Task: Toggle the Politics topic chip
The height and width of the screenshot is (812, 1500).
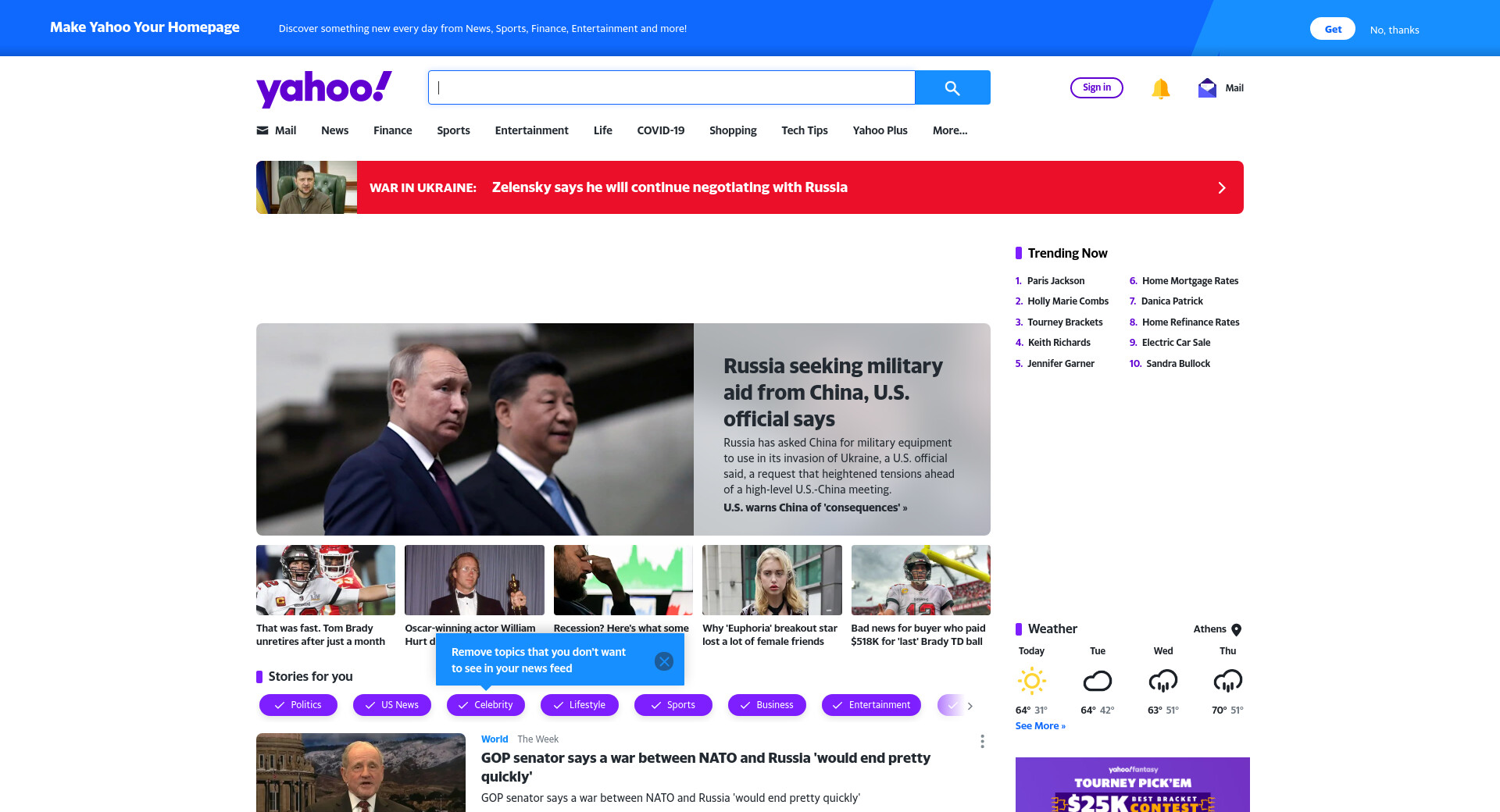Action: pyautogui.click(x=298, y=705)
